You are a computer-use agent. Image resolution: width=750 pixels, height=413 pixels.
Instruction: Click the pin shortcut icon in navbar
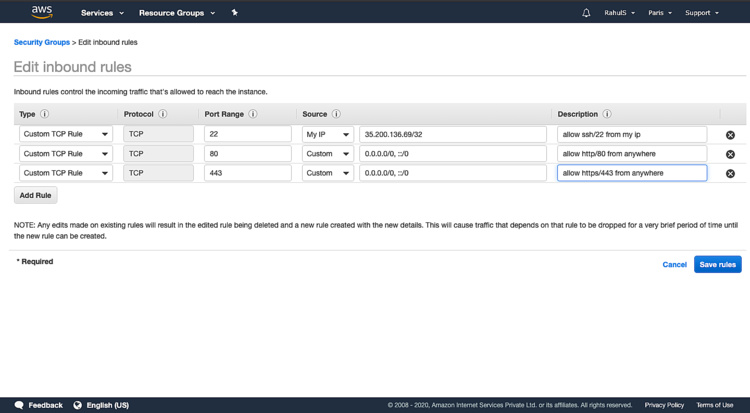(234, 13)
